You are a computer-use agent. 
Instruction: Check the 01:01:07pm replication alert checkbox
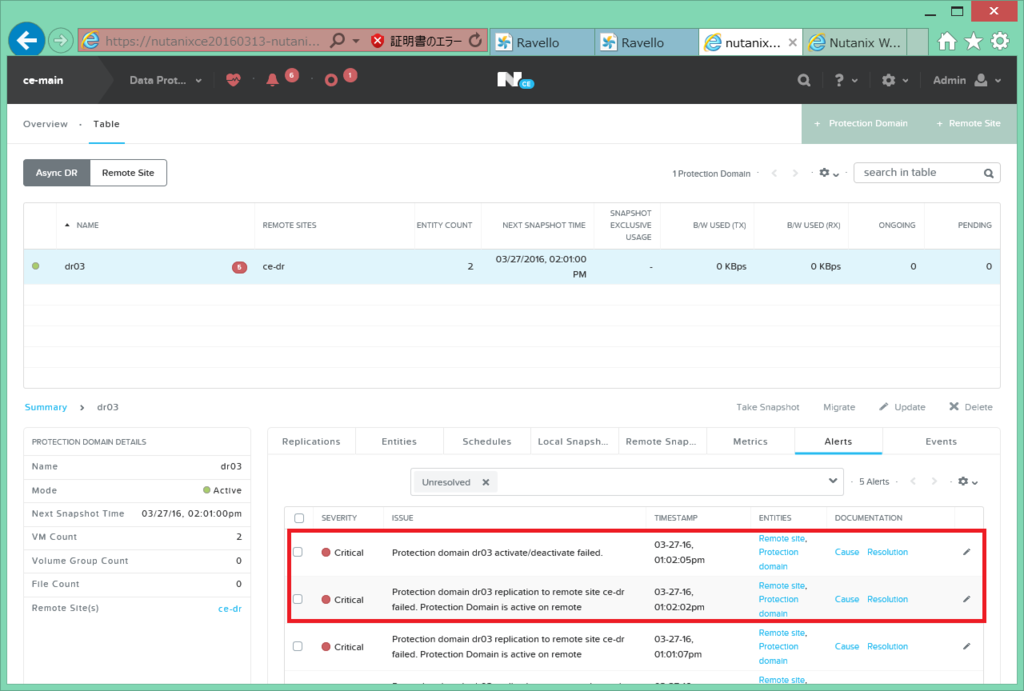(298, 646)
